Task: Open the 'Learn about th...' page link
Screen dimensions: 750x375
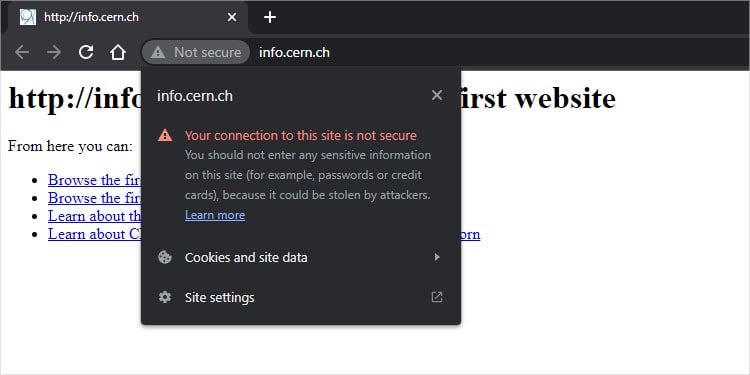Action: point(94,216)
